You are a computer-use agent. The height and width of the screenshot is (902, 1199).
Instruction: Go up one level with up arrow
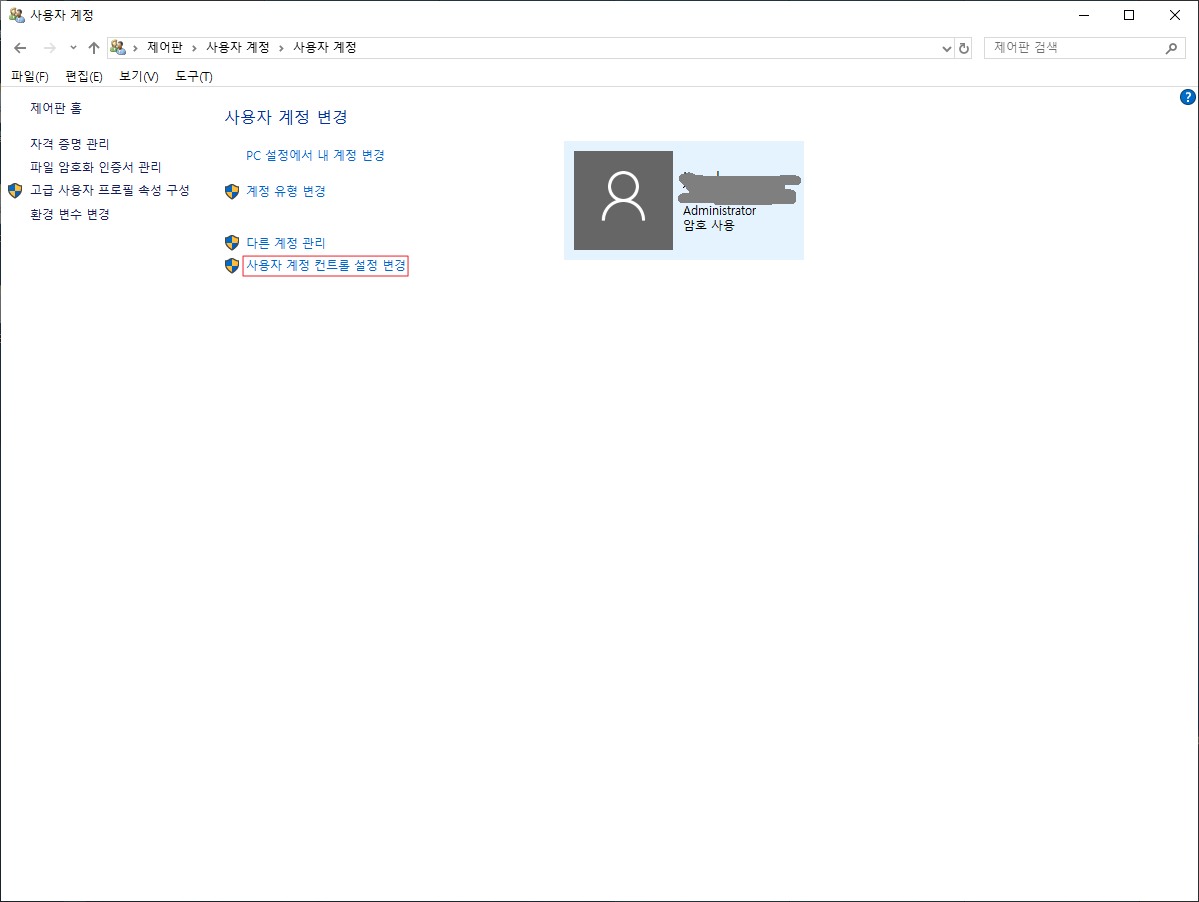click(x=93, y=48)
